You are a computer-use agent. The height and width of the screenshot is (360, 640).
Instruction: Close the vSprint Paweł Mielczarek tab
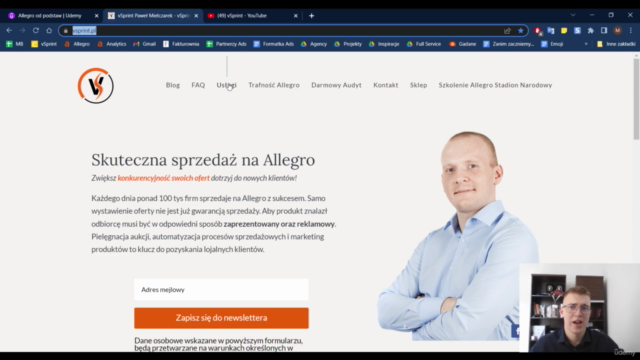(x=196, y=16)
